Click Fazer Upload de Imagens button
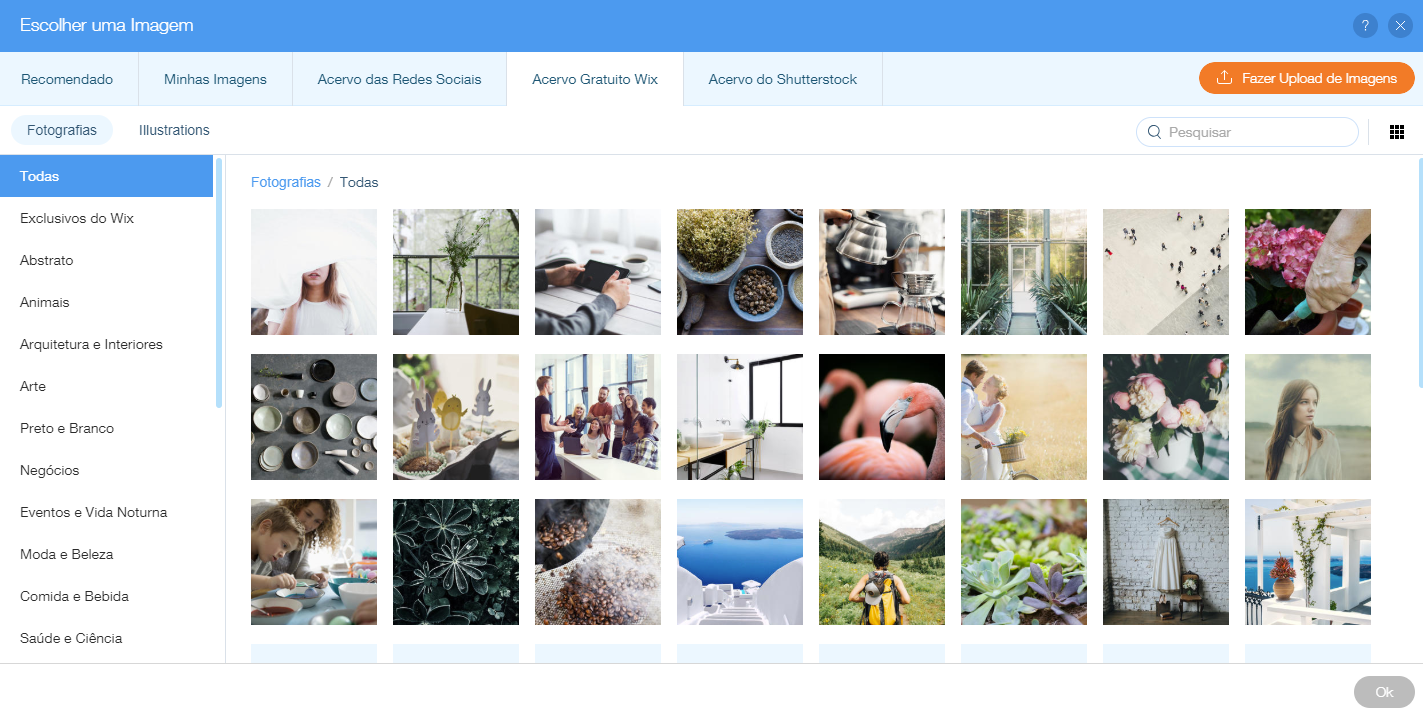1423x711 pixels. pos(1307,78)
